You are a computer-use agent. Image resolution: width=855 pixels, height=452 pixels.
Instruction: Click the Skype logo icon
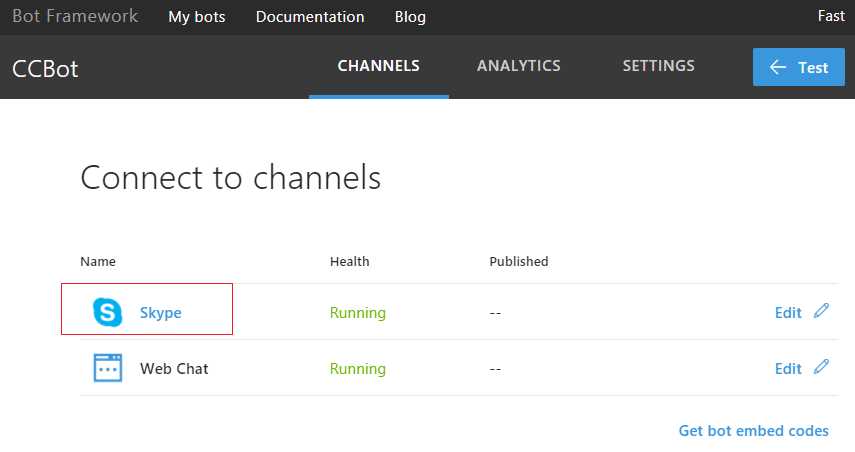107,312
